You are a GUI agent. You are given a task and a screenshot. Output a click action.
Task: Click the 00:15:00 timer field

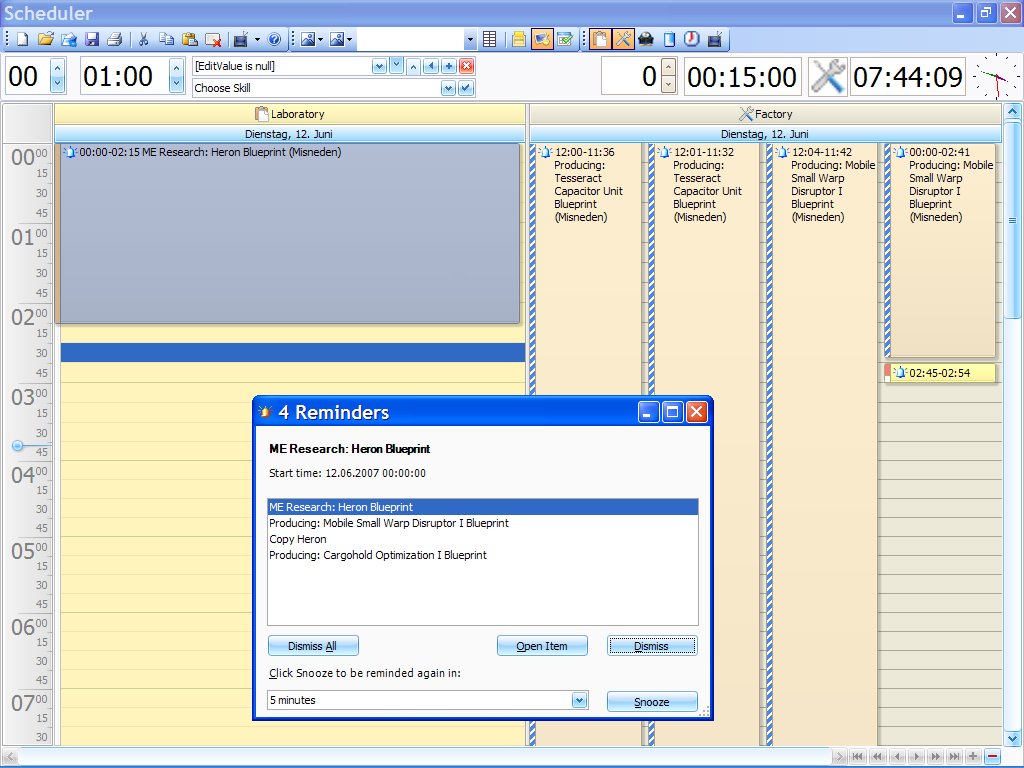coord(742,76)
